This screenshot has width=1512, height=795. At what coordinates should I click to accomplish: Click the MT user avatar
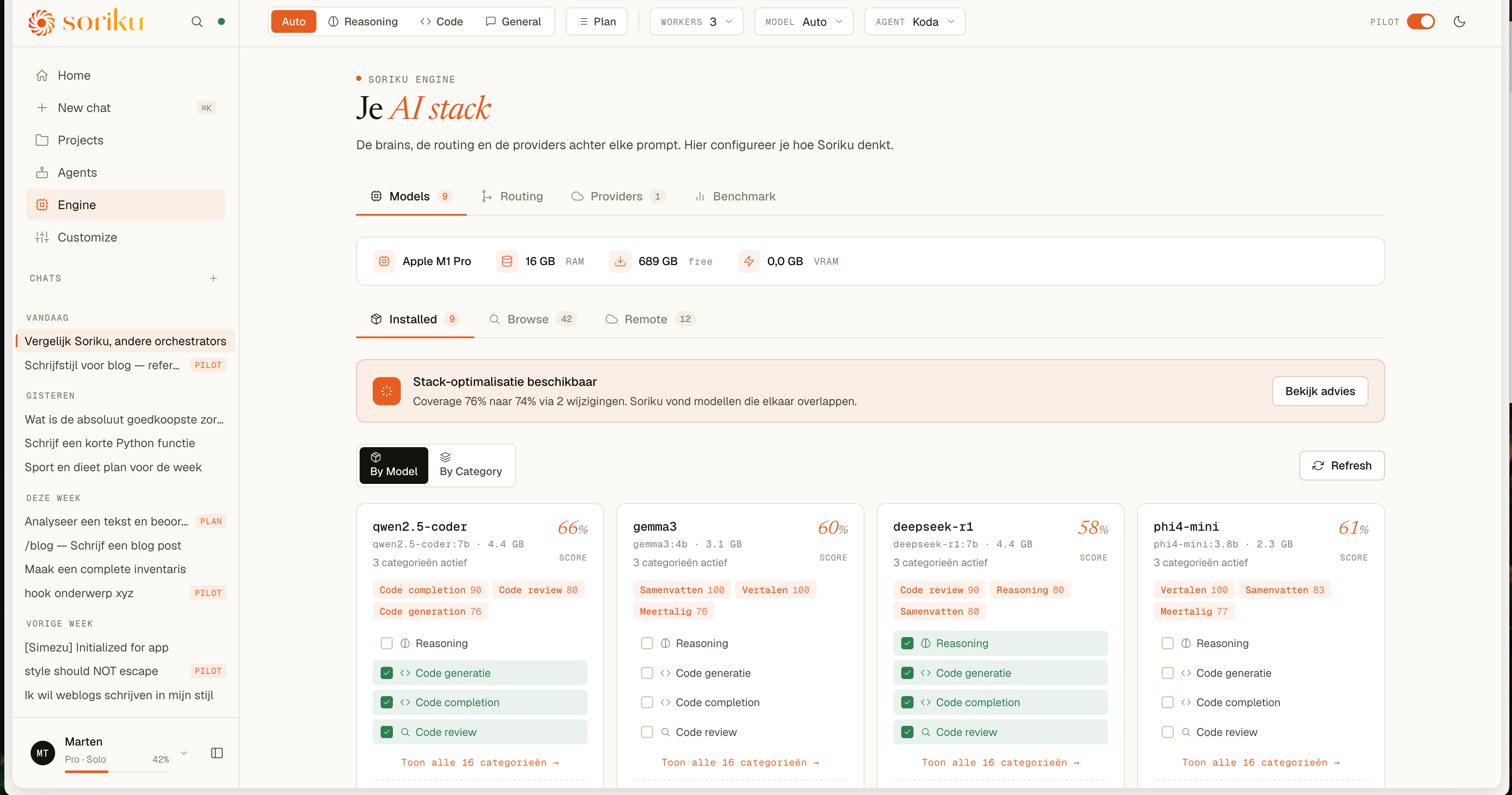[43, 753]
